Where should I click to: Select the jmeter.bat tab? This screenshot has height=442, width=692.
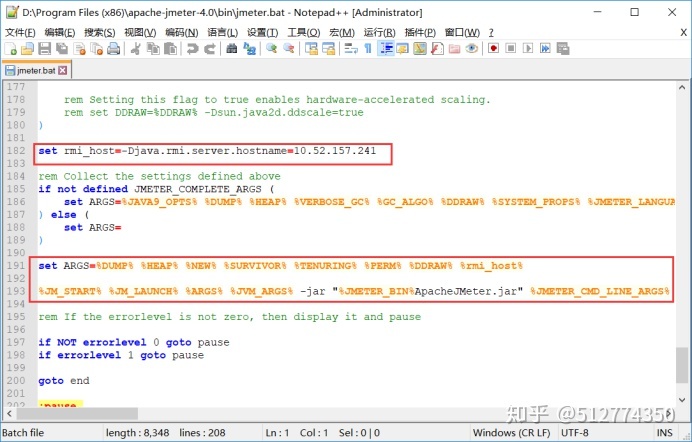click(36, 71)
